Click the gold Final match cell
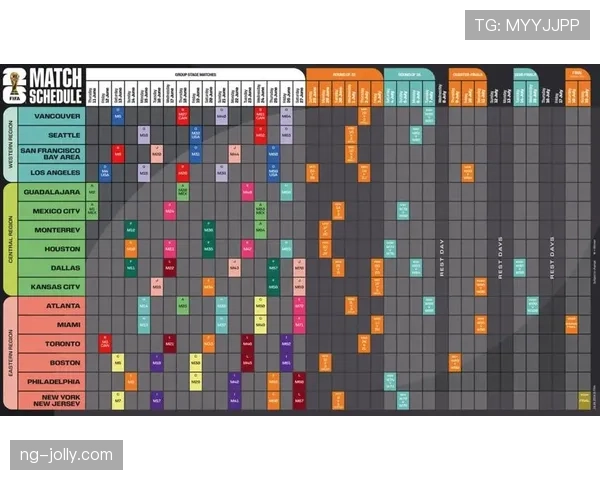The width and height of the screenshot is (600, 480). tap(584, 400)
